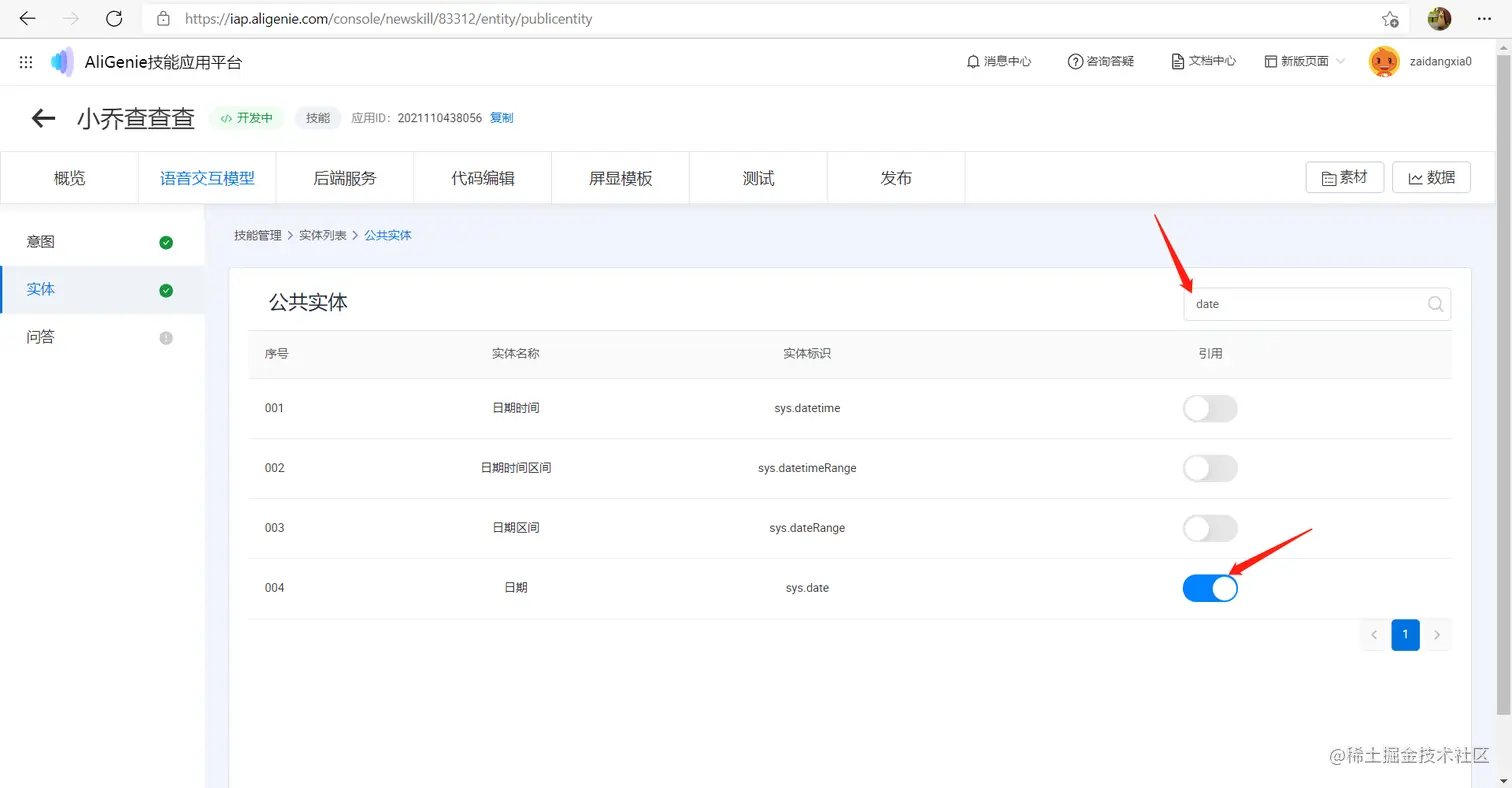Go to next page of entity list
The width and height of the screenshot is (1512, 788).
1438,634
